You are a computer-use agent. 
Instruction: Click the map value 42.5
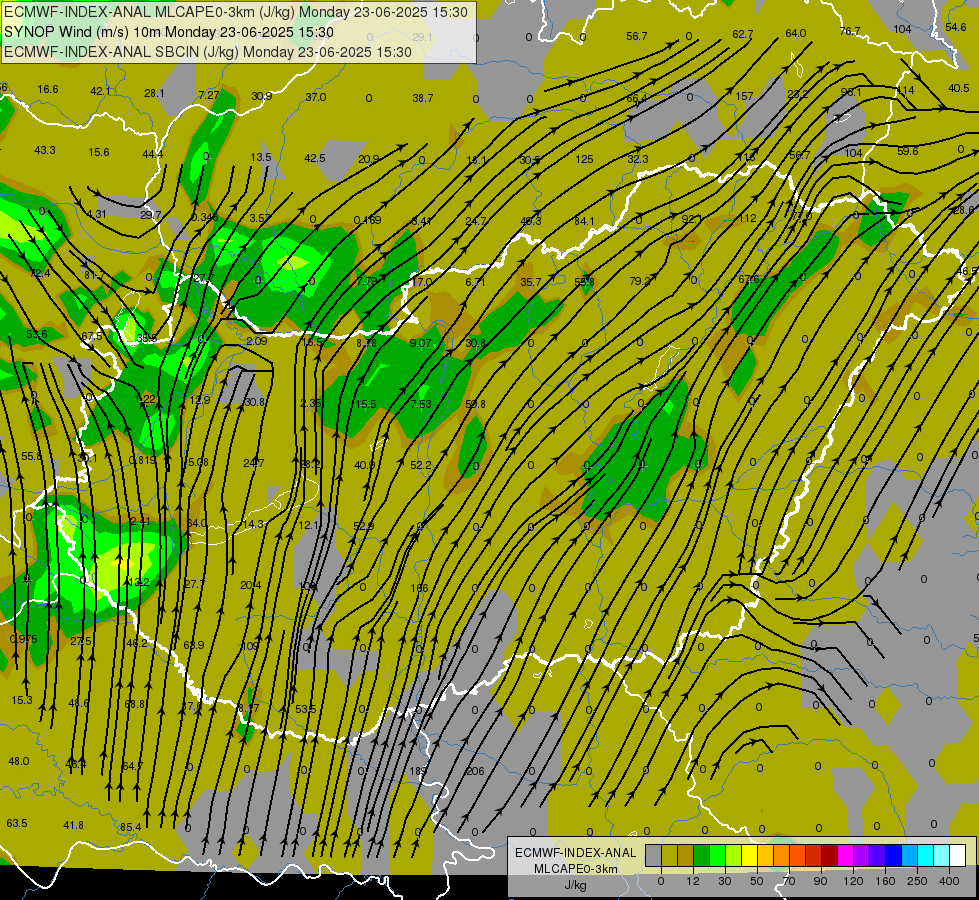tap(315, 158)
